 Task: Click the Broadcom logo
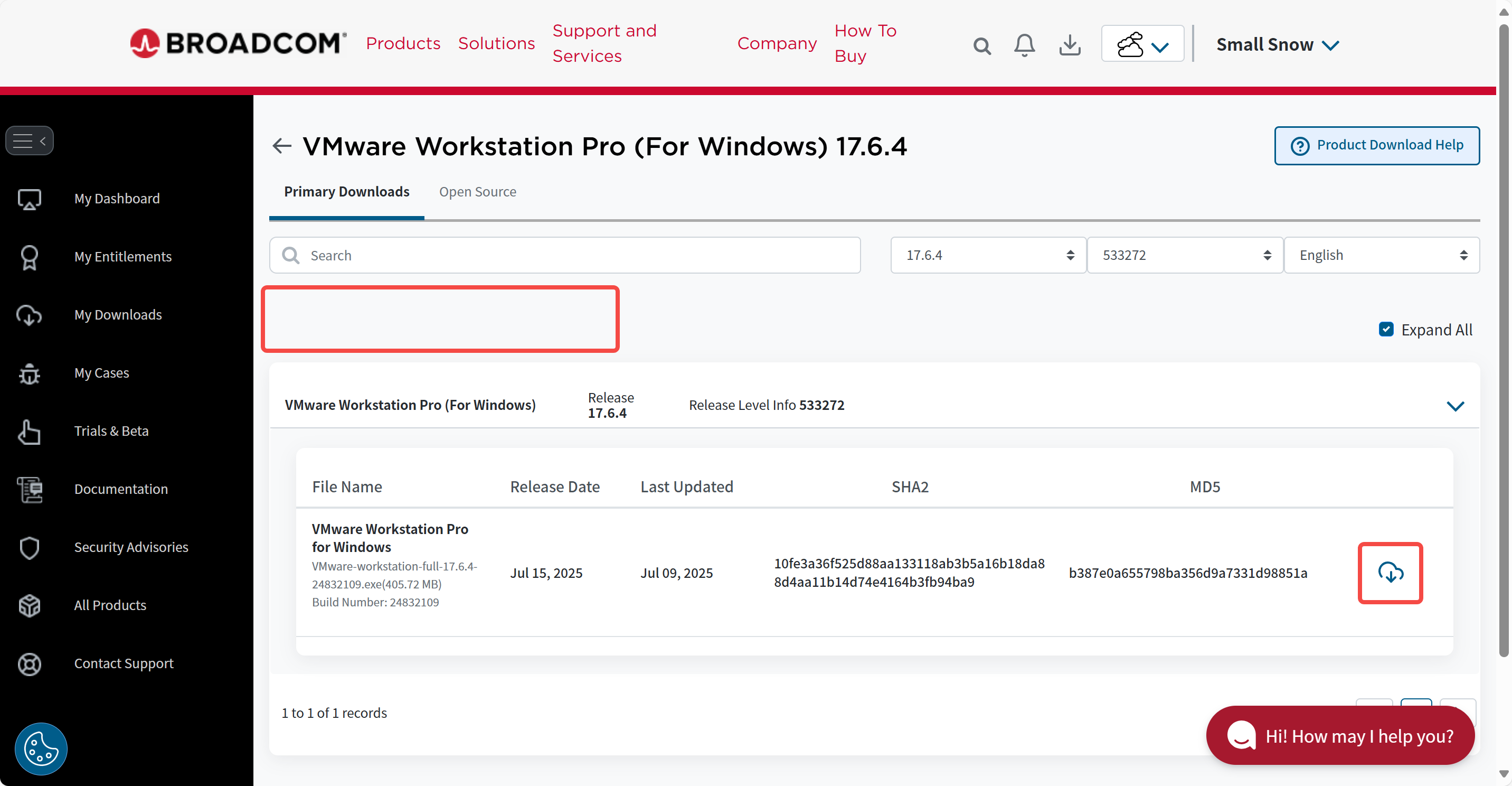point(238,43)
